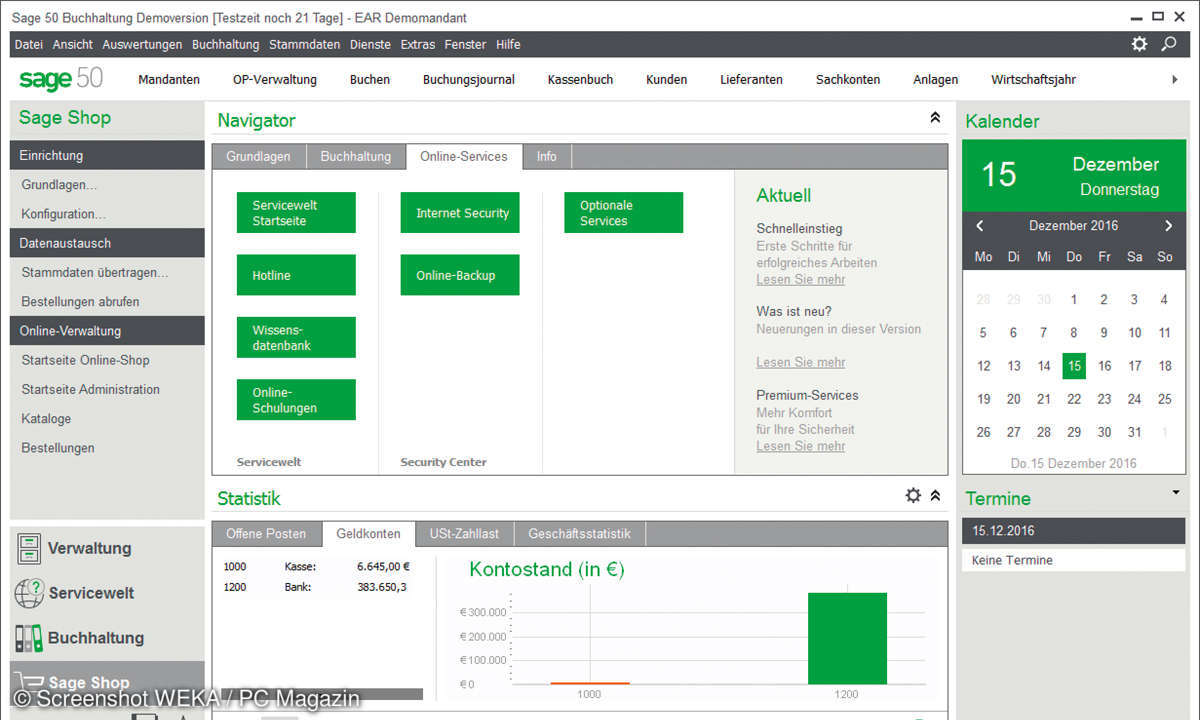1200x720 pixels.
Task: Open Statistik settings gear icon
Action: (x=913, y=495)
